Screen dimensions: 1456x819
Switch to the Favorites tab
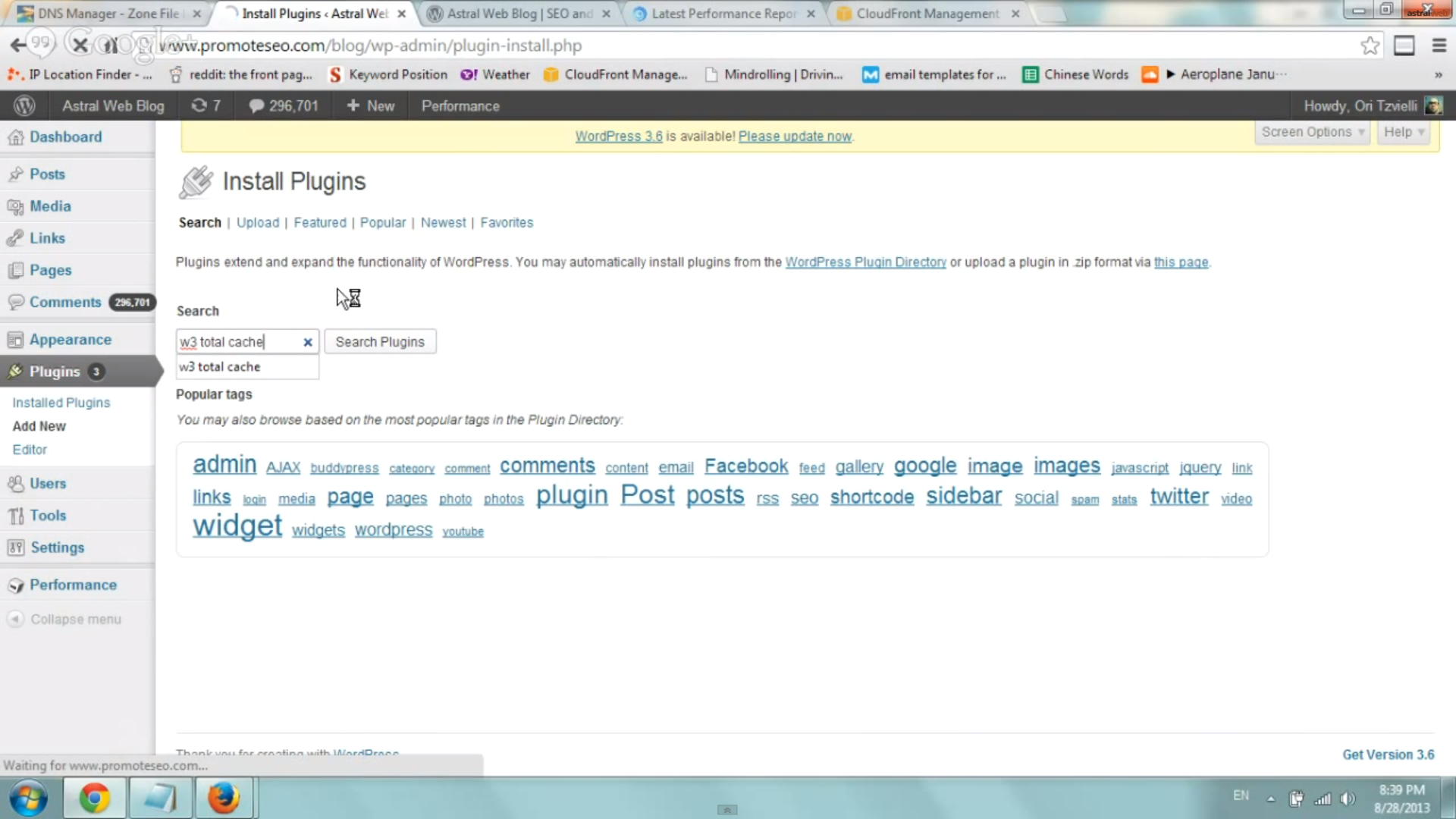pos(507,223)
